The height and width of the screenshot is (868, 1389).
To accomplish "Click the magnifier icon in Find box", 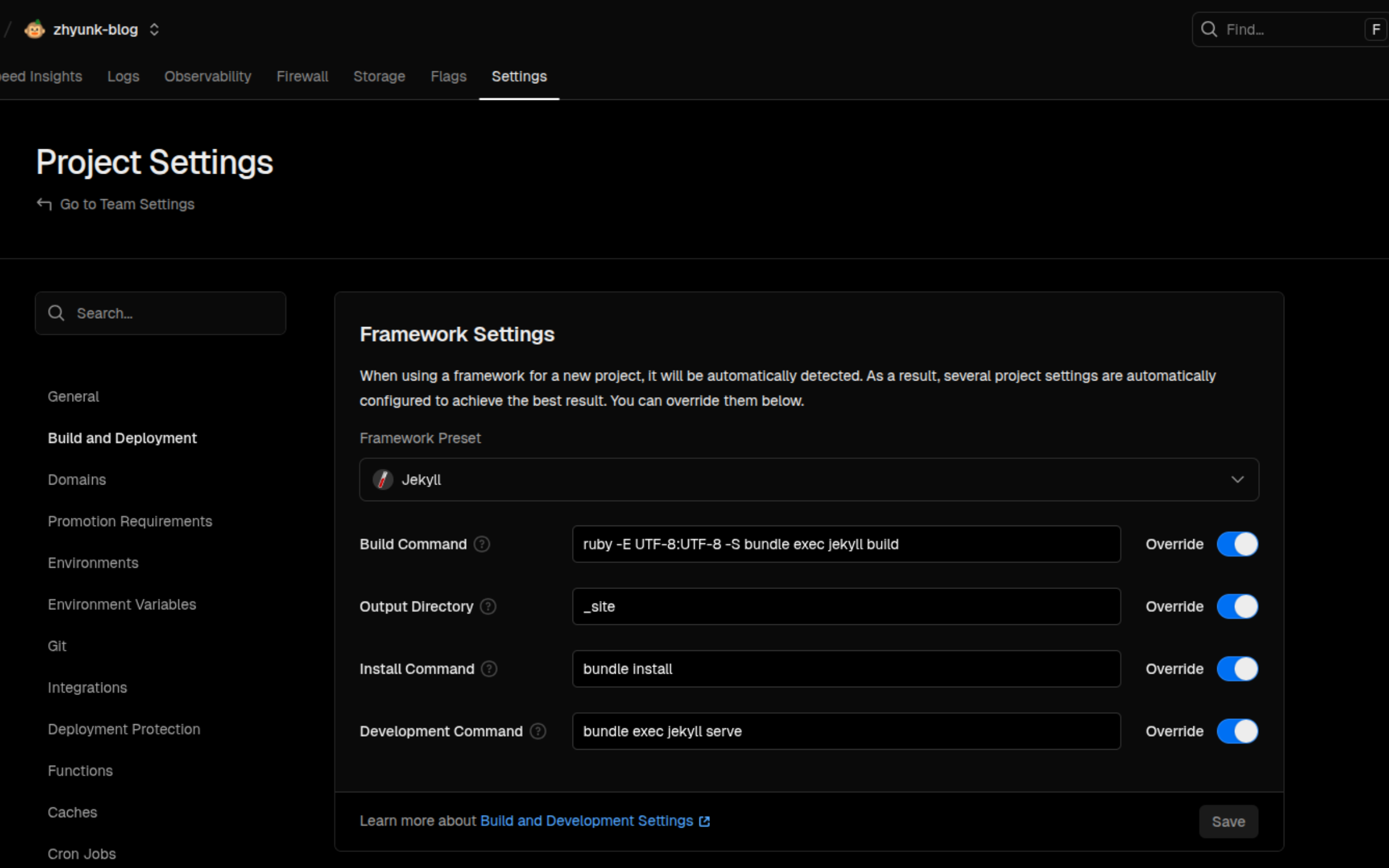I will pos(1209,29).
